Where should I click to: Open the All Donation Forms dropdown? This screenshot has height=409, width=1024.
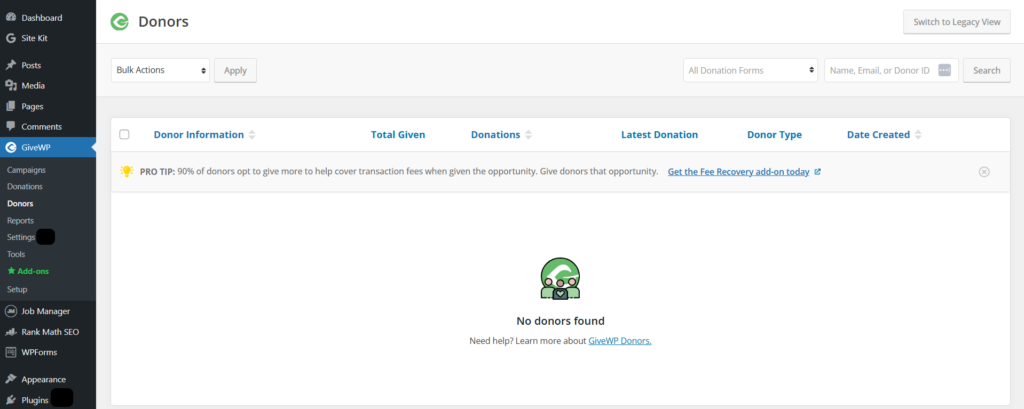click(x=750, y=71)
